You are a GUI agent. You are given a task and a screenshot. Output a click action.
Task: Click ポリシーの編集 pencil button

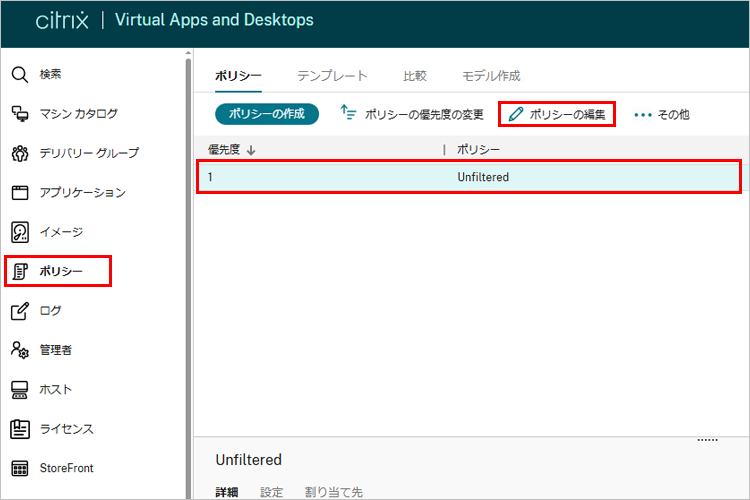coord(556,114)
